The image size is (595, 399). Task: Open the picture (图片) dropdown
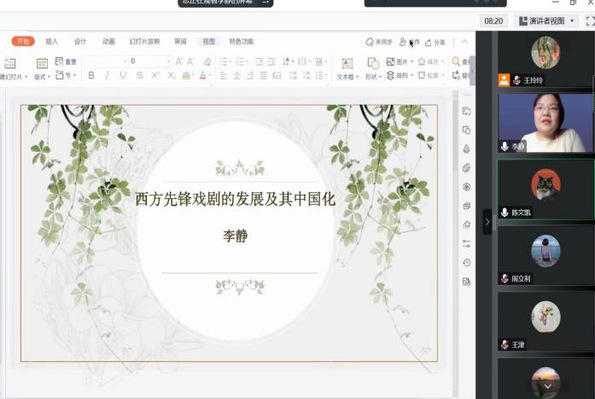pos(399,62)
